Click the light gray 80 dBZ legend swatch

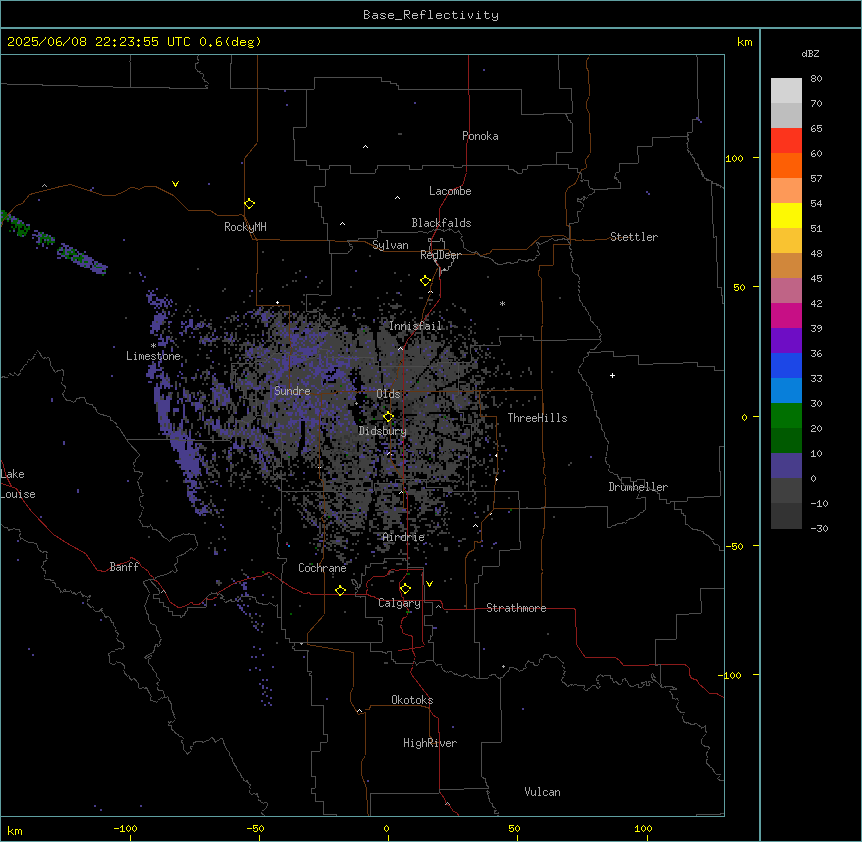pyautogui.click(x=786, y=91)
